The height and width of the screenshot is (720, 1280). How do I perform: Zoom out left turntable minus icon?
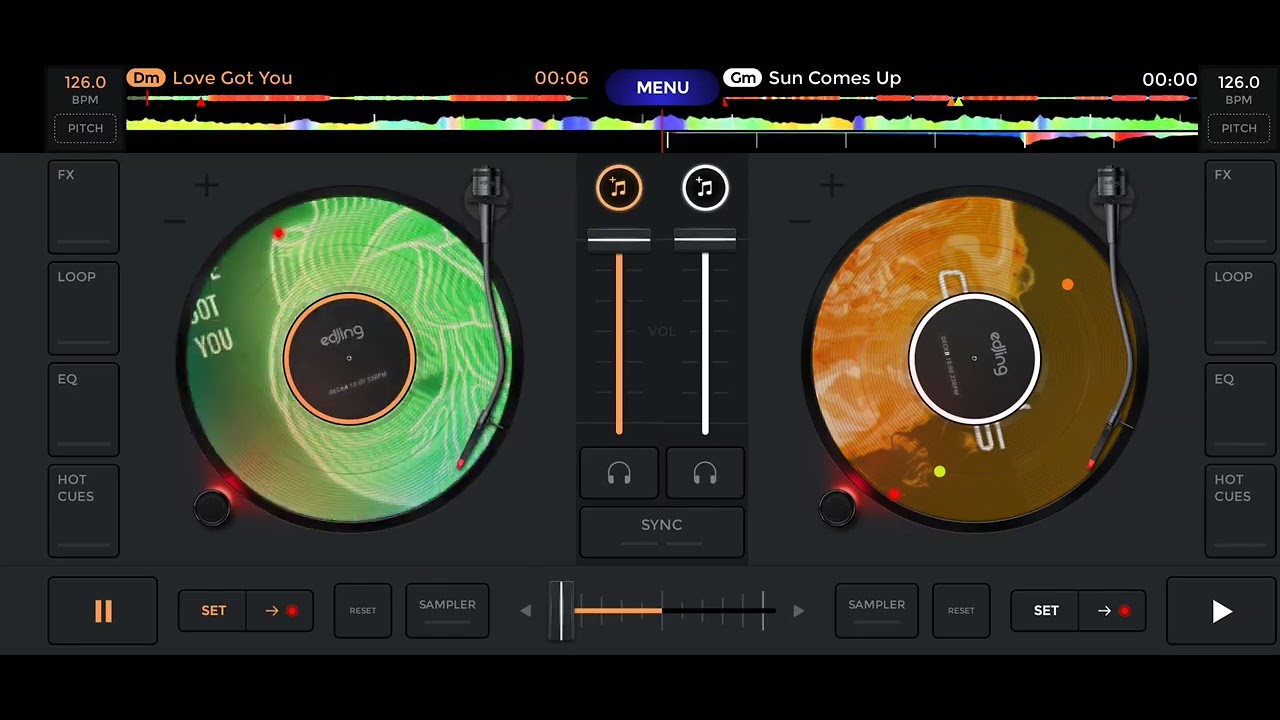[174, 222]
